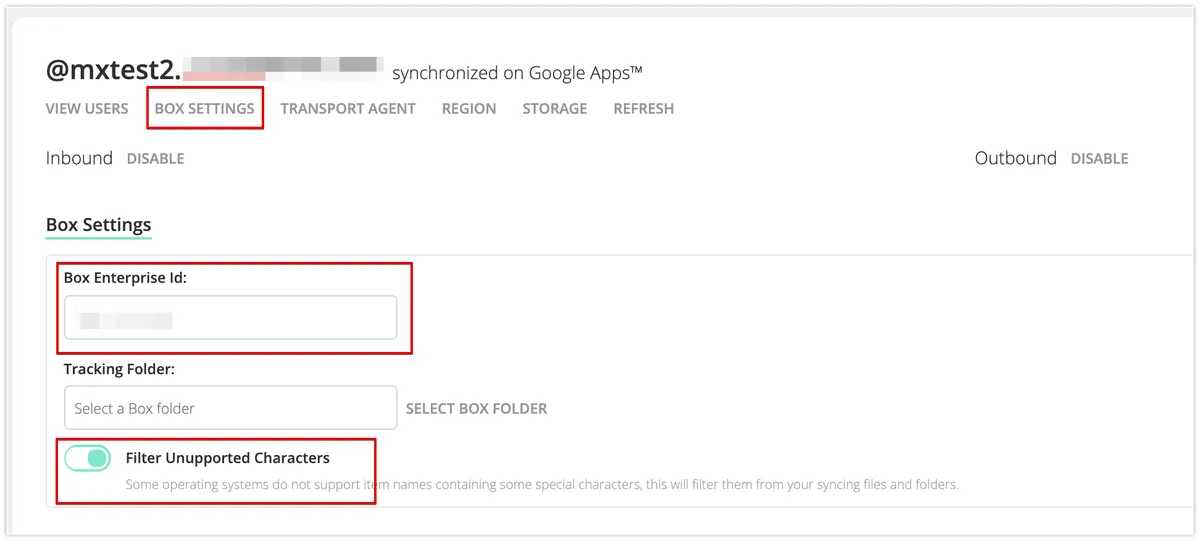The width and height of the screenshot is (1200, 541).
Task: Click the Box Settings section heading
Action: click(98, 224)
